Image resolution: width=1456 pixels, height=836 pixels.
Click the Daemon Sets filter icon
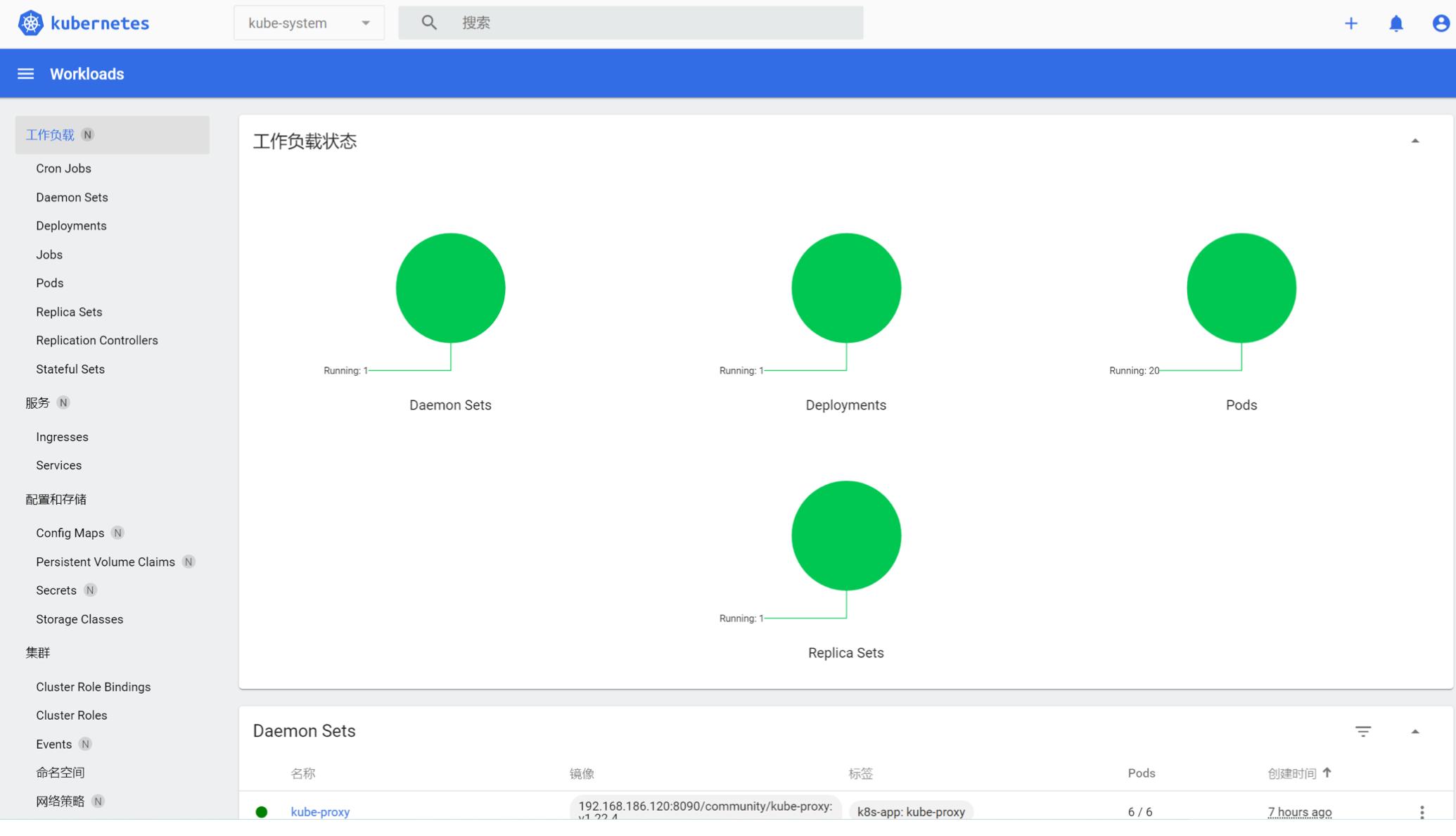click(1362, 731)
